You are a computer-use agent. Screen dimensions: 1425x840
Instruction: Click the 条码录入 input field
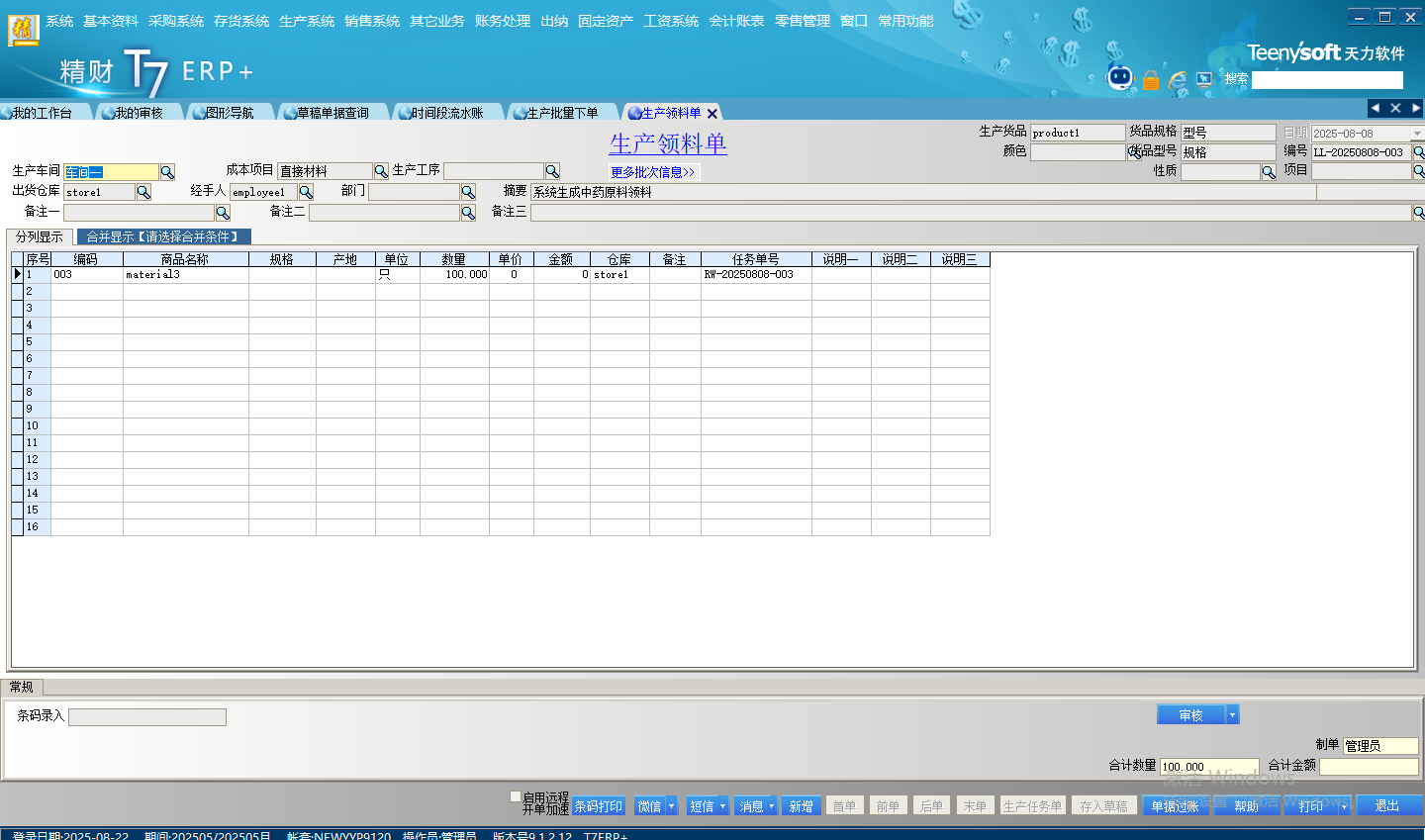click(x=147, y=717)
